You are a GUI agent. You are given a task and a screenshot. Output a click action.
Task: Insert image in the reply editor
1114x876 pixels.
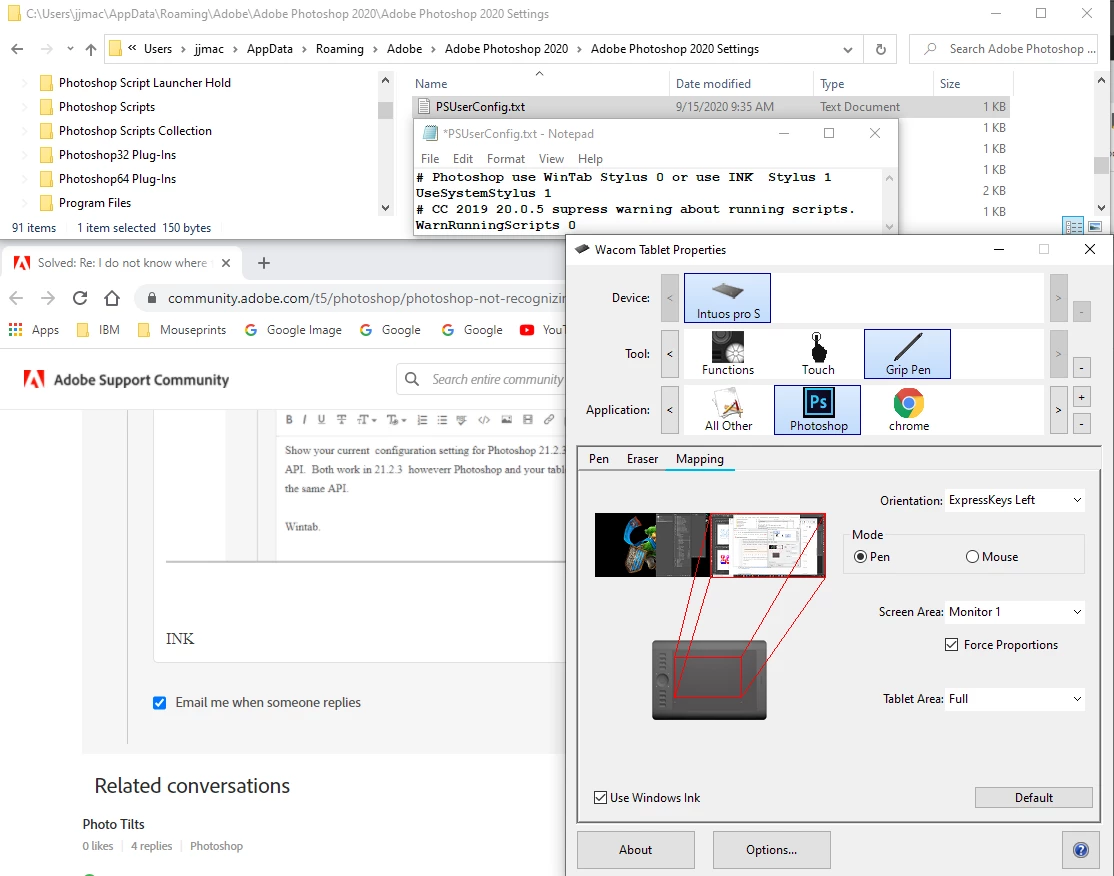507,420
